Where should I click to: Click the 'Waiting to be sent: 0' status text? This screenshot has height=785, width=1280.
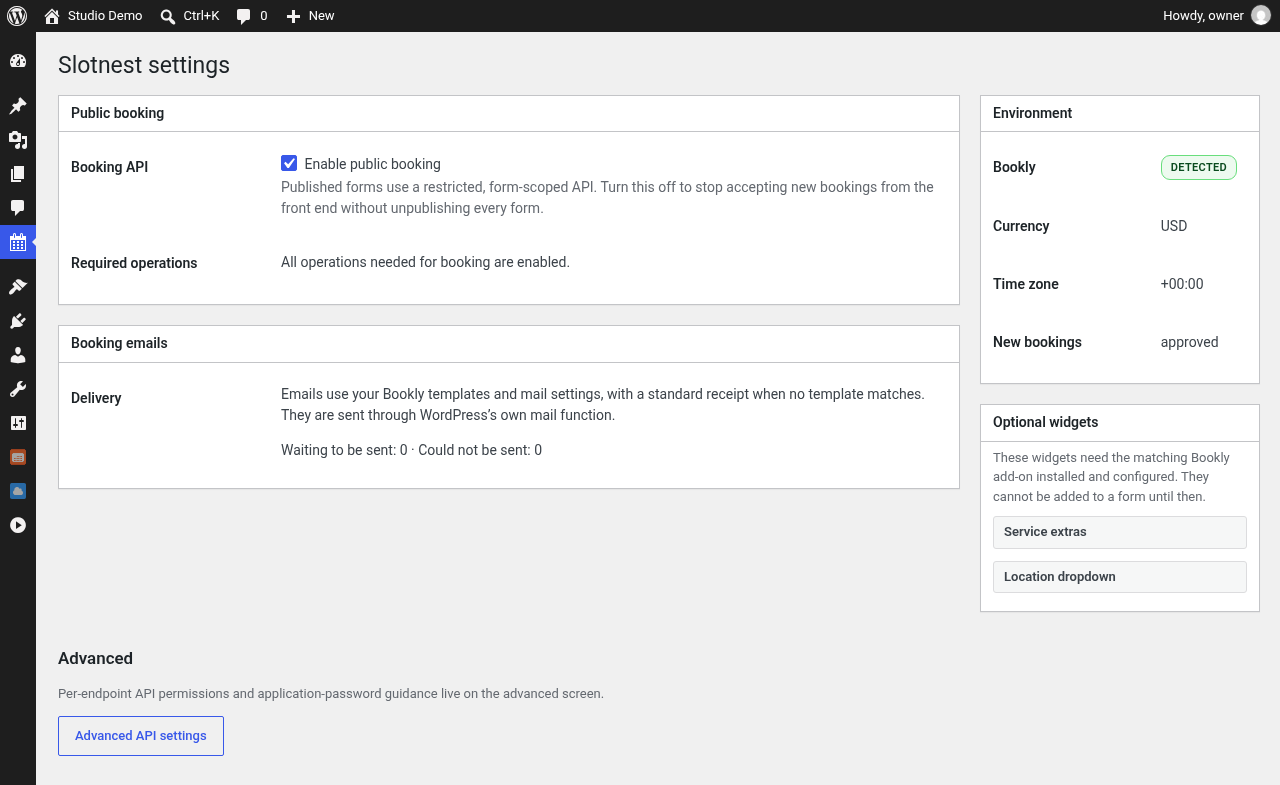344,450
